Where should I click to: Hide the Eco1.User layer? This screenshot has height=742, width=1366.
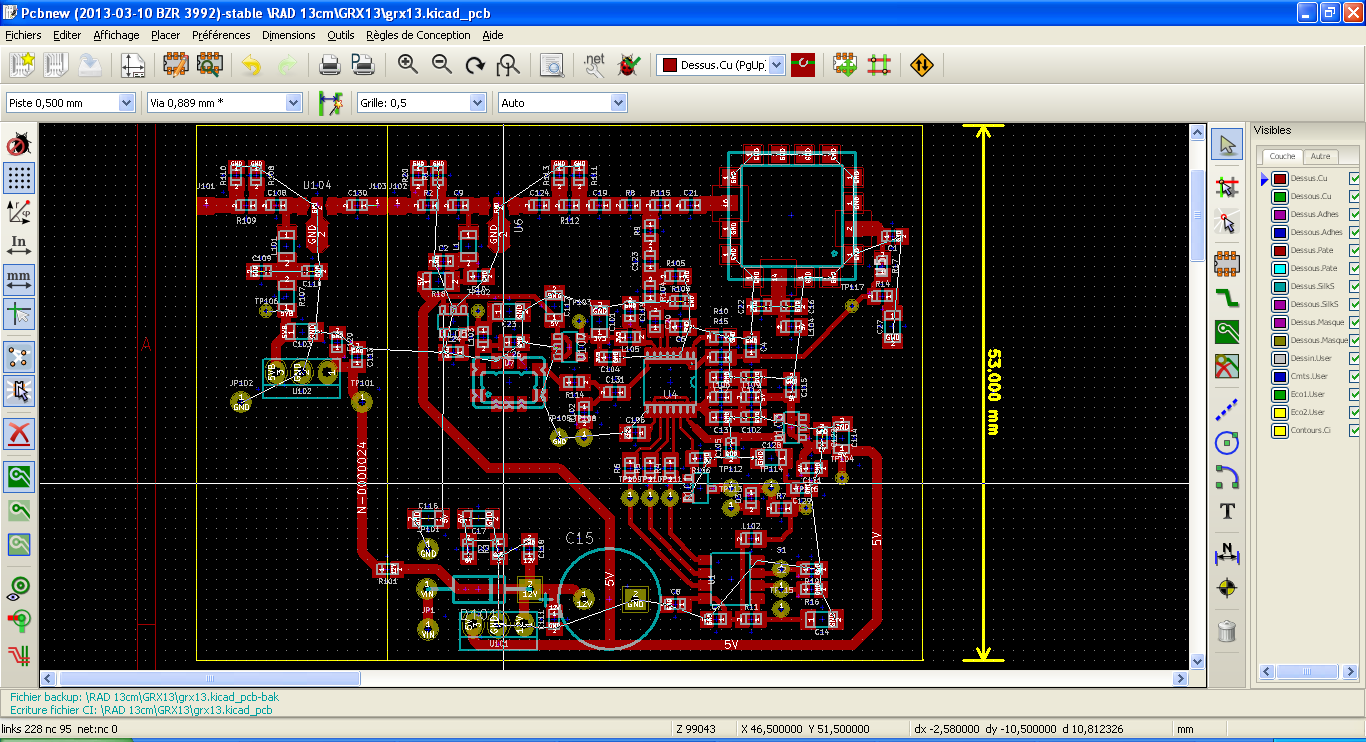click(x=1355, y=394)
